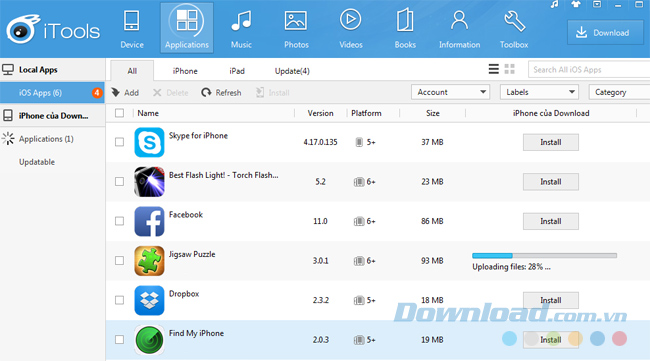650x361 pixels.
Task: Open the Applications section
Action: click(x=187, y=28)
